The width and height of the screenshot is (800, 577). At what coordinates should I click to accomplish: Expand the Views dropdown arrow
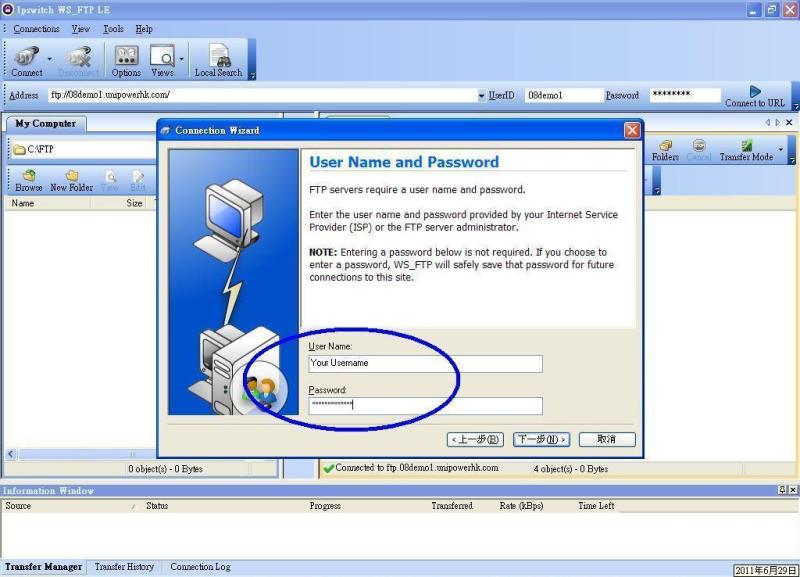pos(182,59)
